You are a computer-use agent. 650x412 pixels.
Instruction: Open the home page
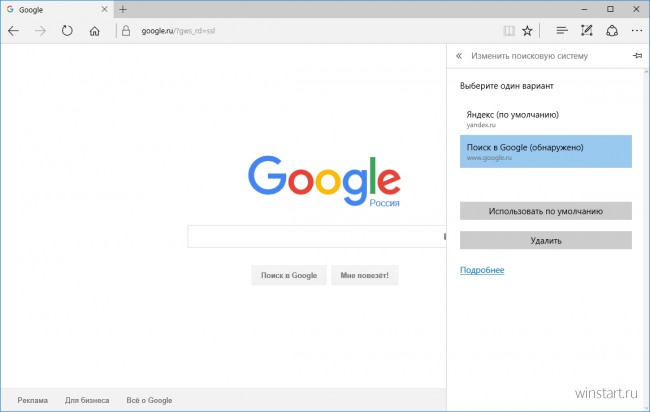pos(95,31)
